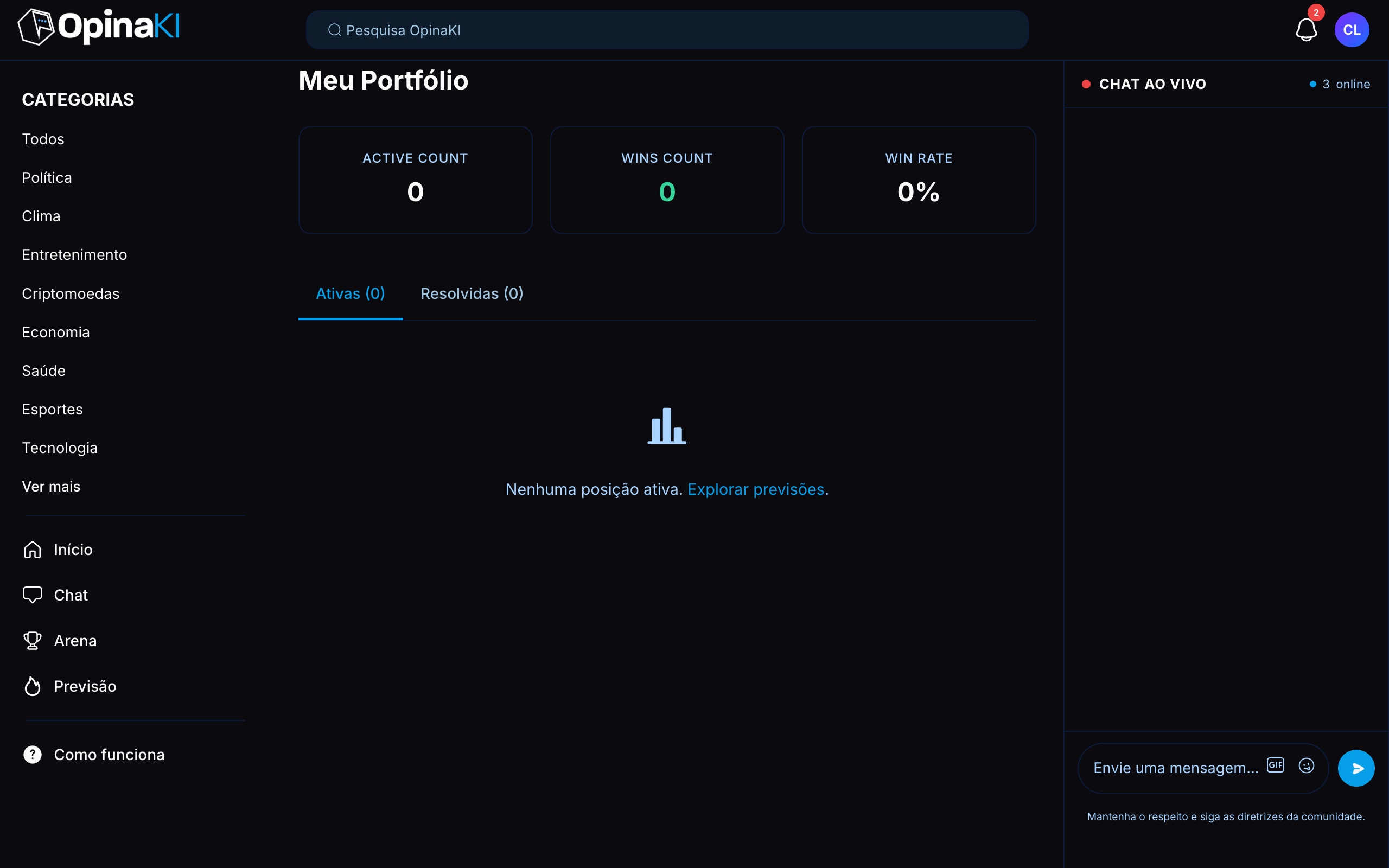The image size is (1389, 868).
Task: Click the Wins Count card
Action: point(667,180)
